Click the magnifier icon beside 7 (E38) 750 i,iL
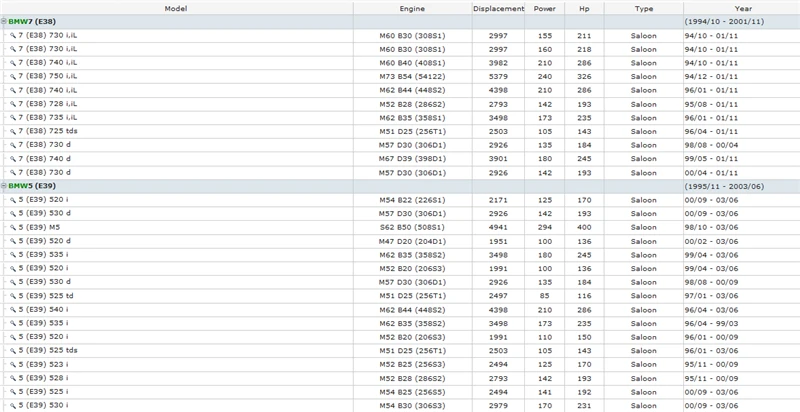Viewport: 800px width, 412px height. (x=13, y=76)
